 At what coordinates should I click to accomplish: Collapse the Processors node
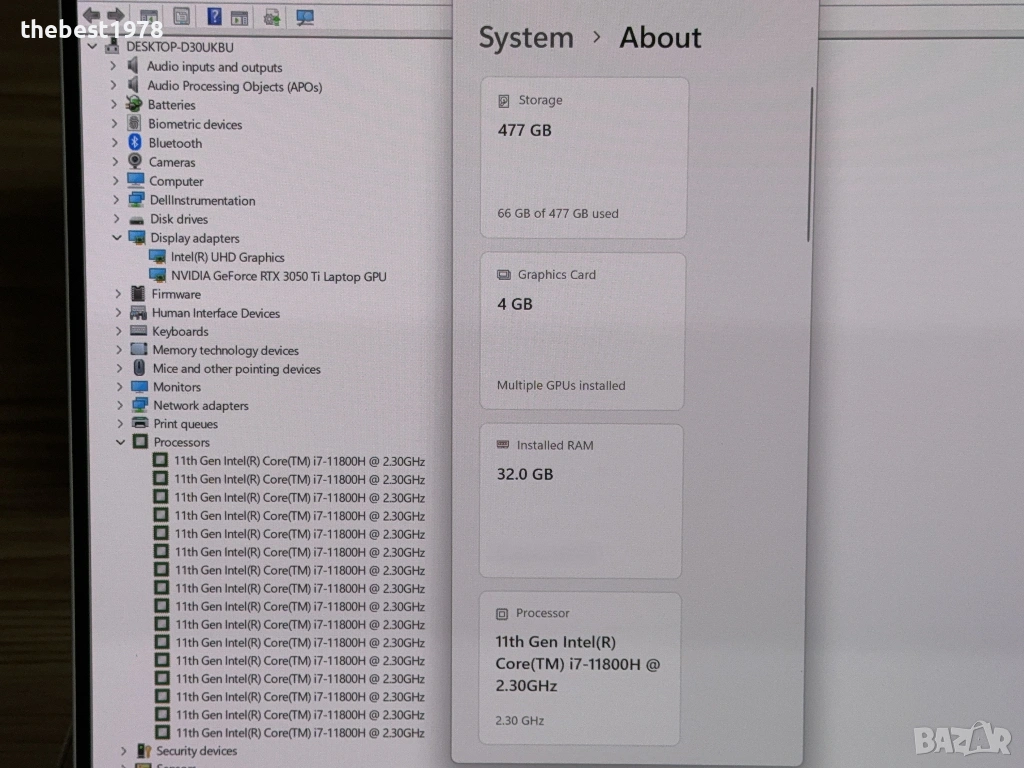[121, 442]
